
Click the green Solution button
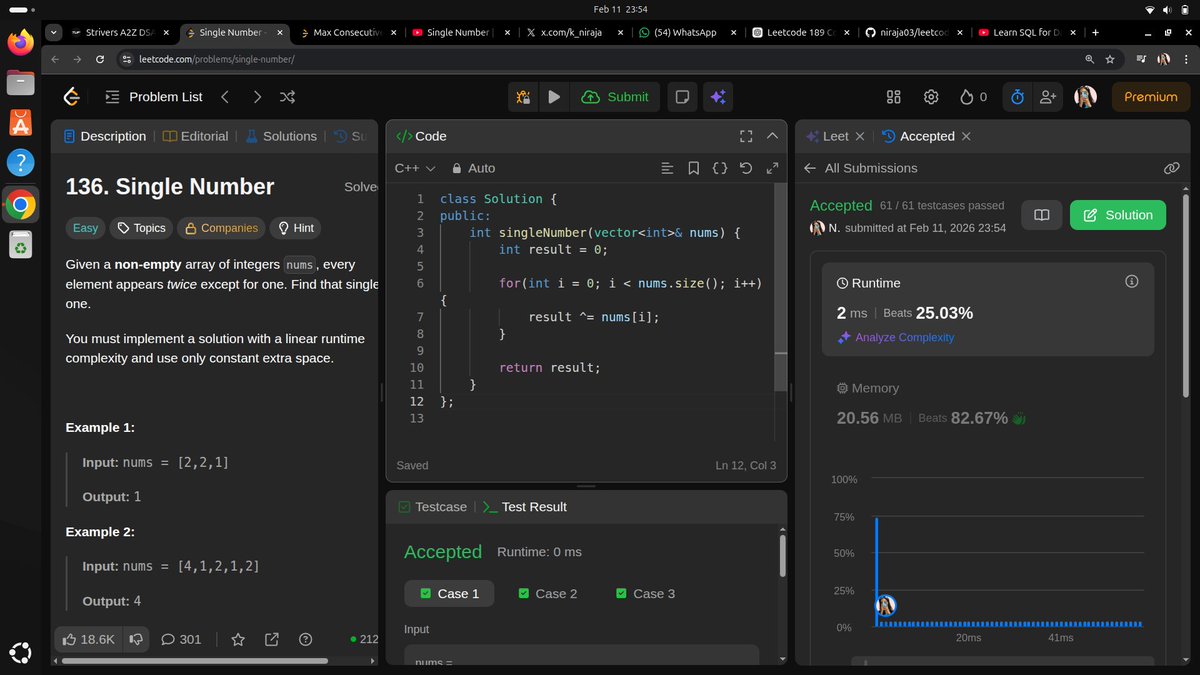[x=1118, y=215]
